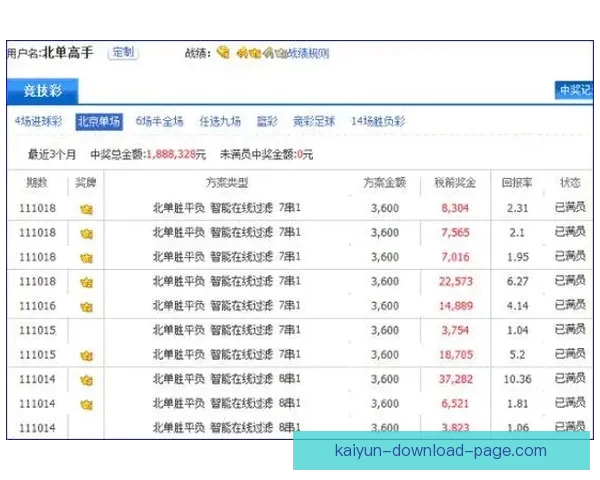Click the first gold trophy icon after 战绩:
Image resolution: width=600 pixels, height=480 pixels.
tap(223, 52)
